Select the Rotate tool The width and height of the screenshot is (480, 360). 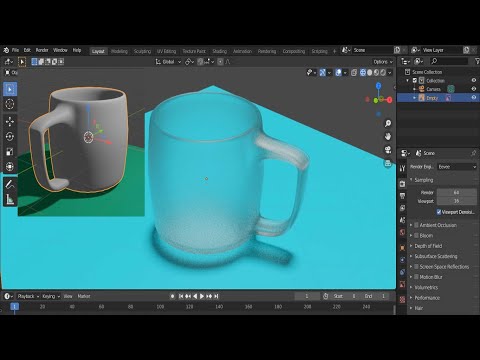coord(10,136)
